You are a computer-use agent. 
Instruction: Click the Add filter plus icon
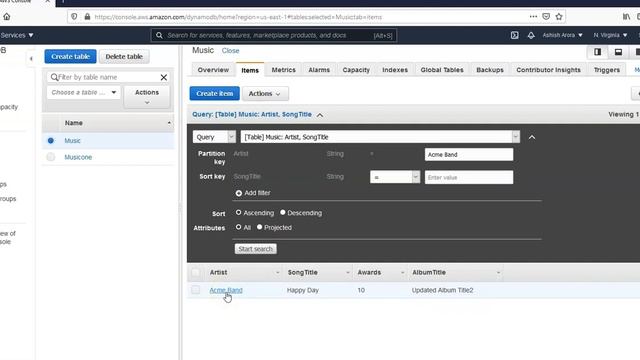(x=238, y=193)
